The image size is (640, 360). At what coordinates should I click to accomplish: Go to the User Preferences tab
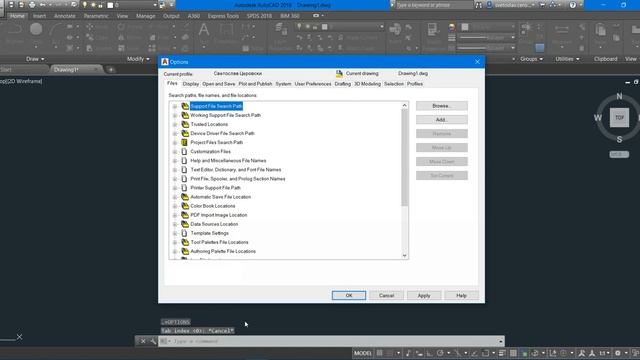click(313, 84)
